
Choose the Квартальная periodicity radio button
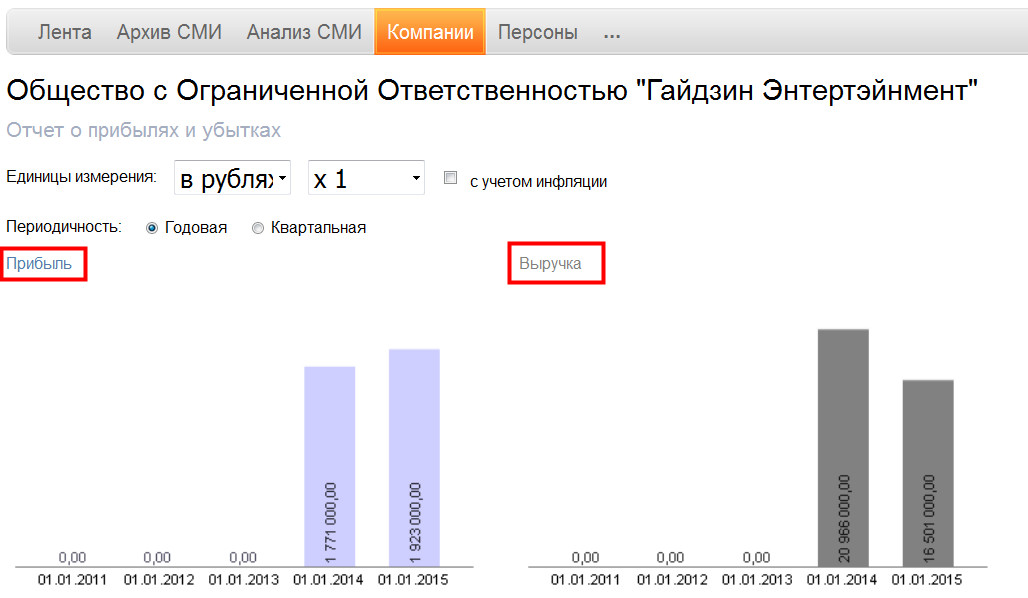point(258,228)
